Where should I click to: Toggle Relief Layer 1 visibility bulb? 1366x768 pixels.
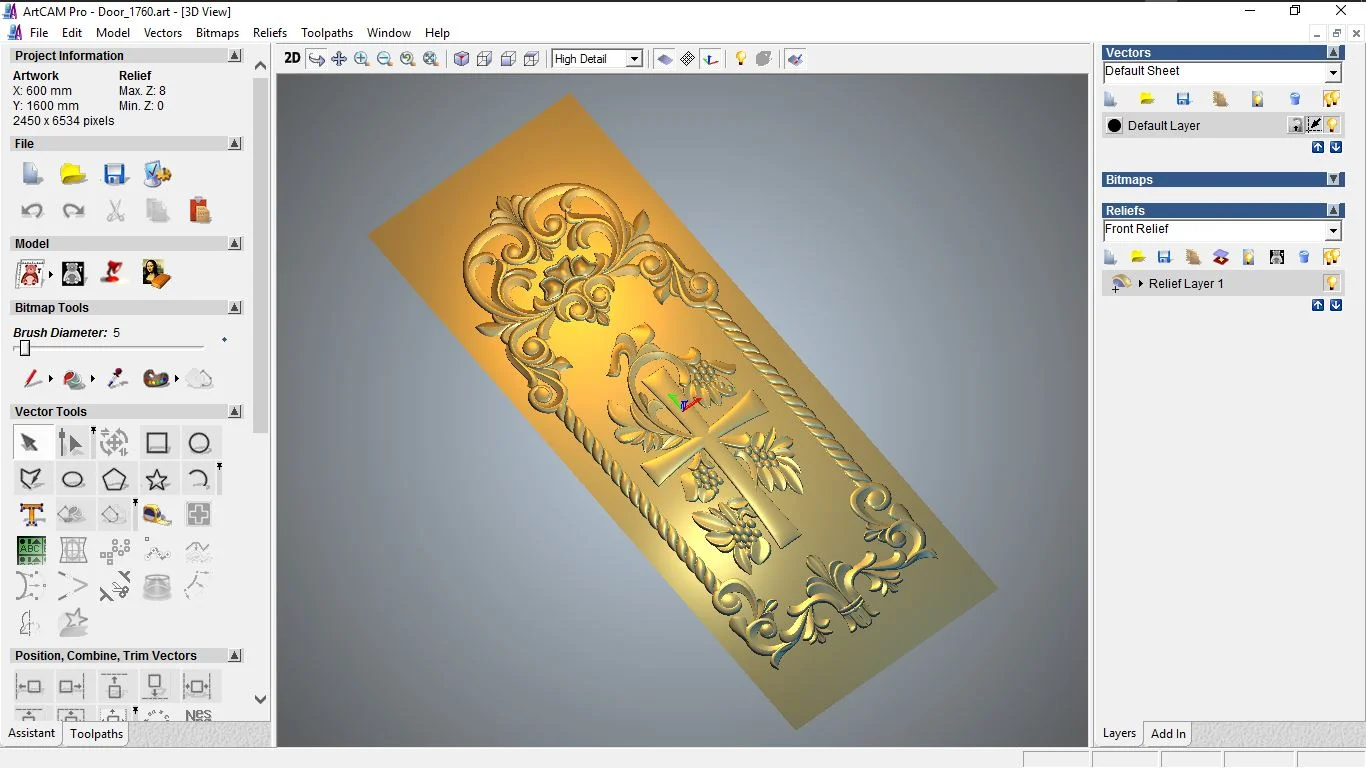[x=1331, y=283]
